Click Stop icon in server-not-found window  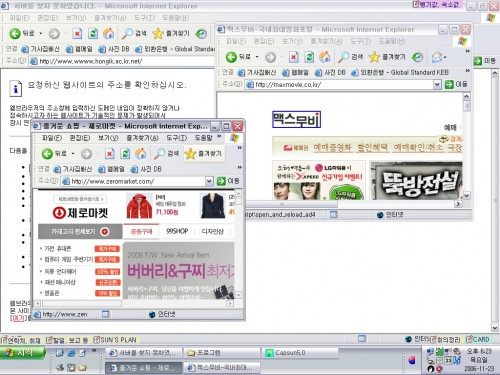pyautogui.click(x=77, y=33)
